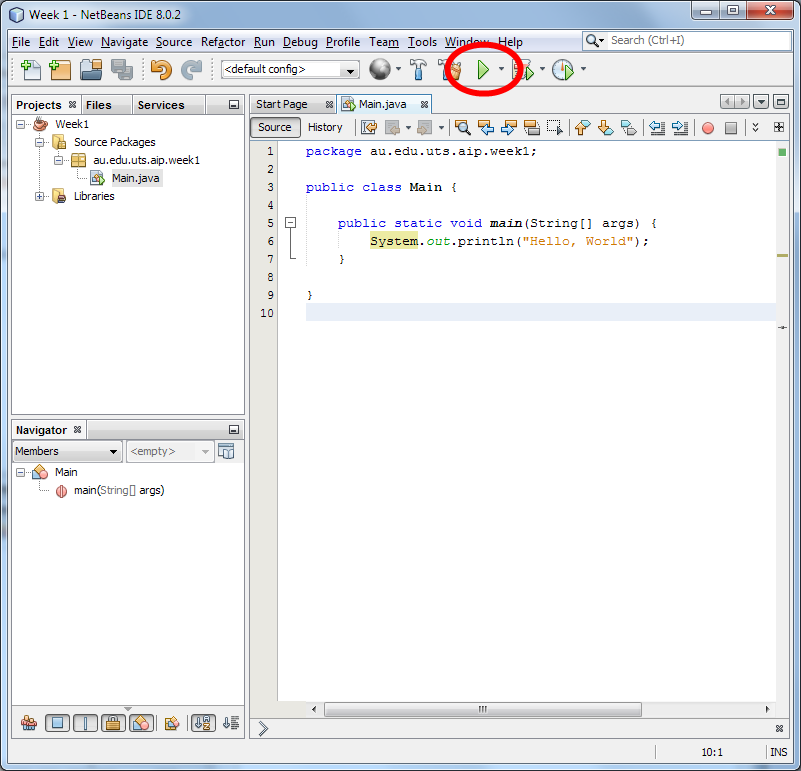Click the New File toolbar icon
Image resolution: width=801 pixels, height=771 pixels.
31,70
